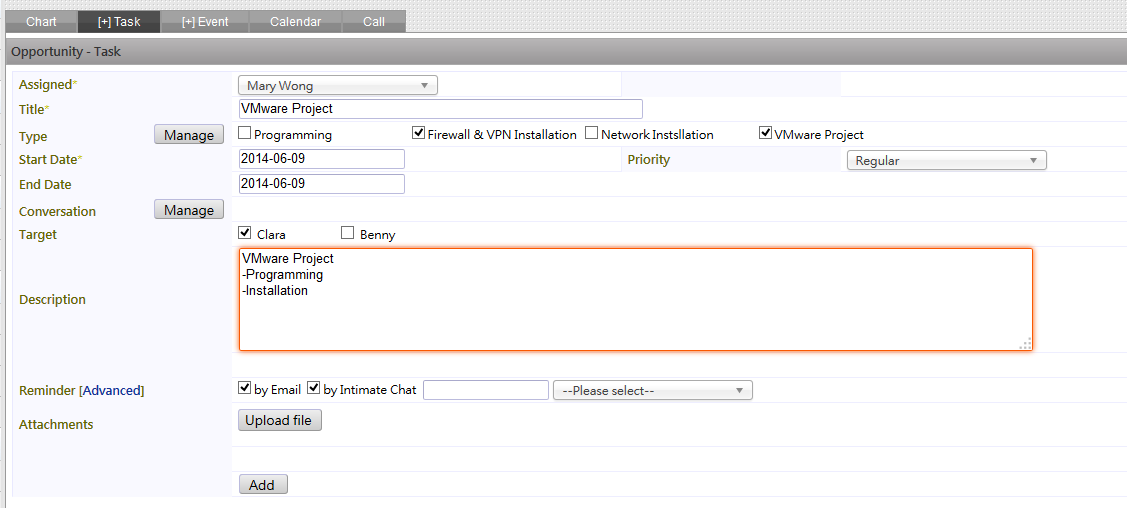The width and height of the screenshot is (1127, 508).
Task: Check the Programming type checkbox
Action: 244,133
